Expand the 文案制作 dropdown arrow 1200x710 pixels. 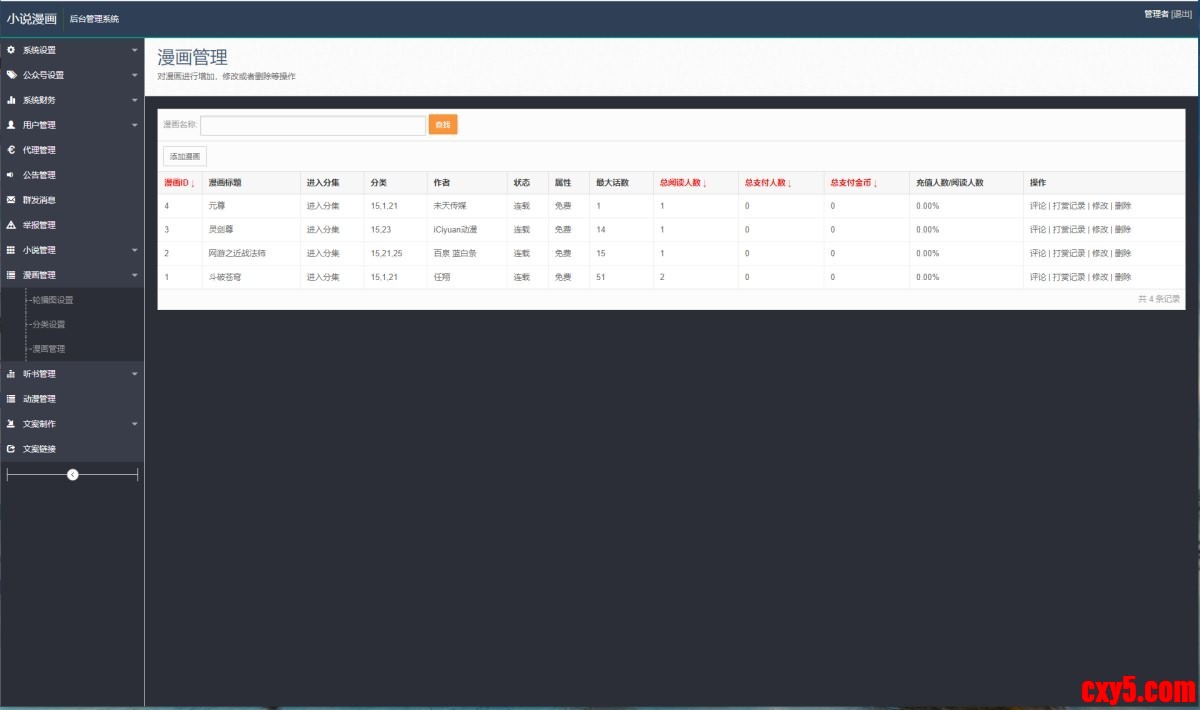click(x=135, y=424)
